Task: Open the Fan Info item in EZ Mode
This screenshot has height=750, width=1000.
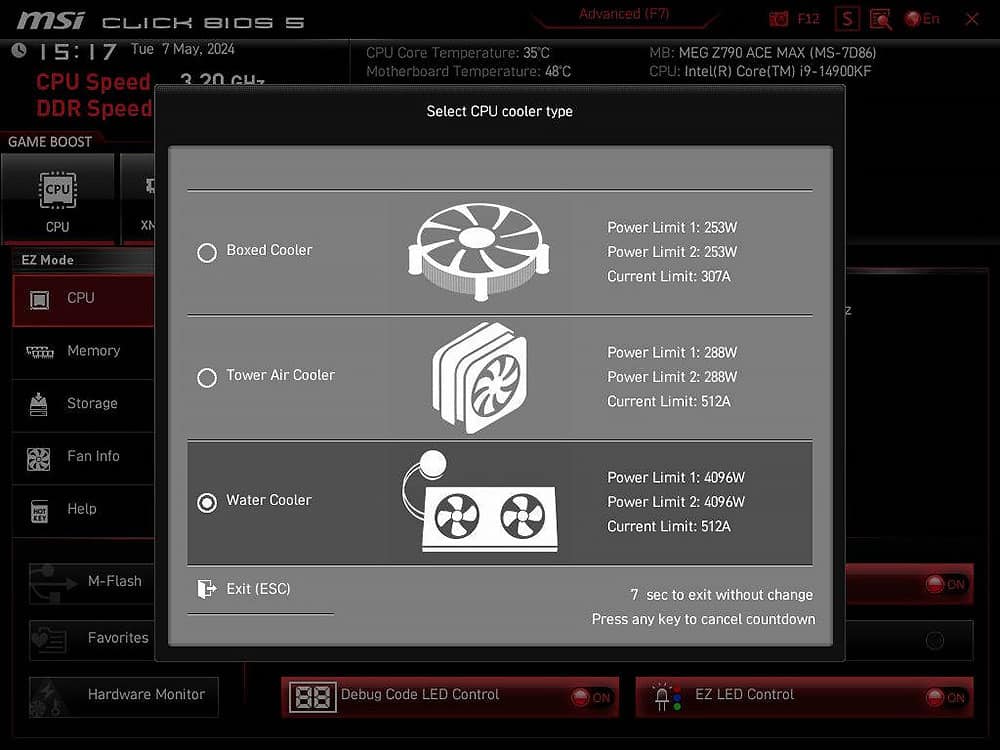Action: (83, 457)
